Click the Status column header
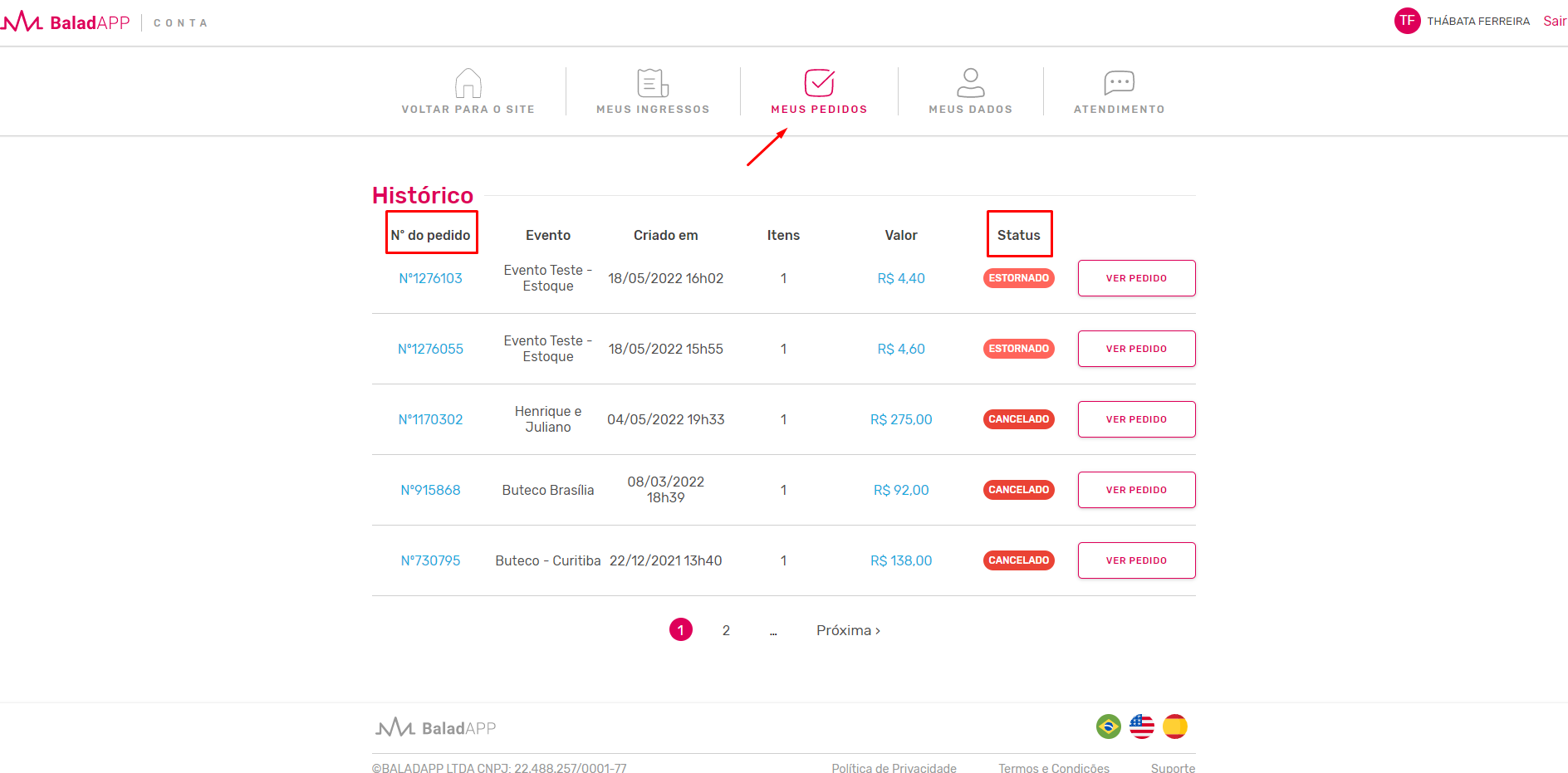 (x=1018, y=235)
